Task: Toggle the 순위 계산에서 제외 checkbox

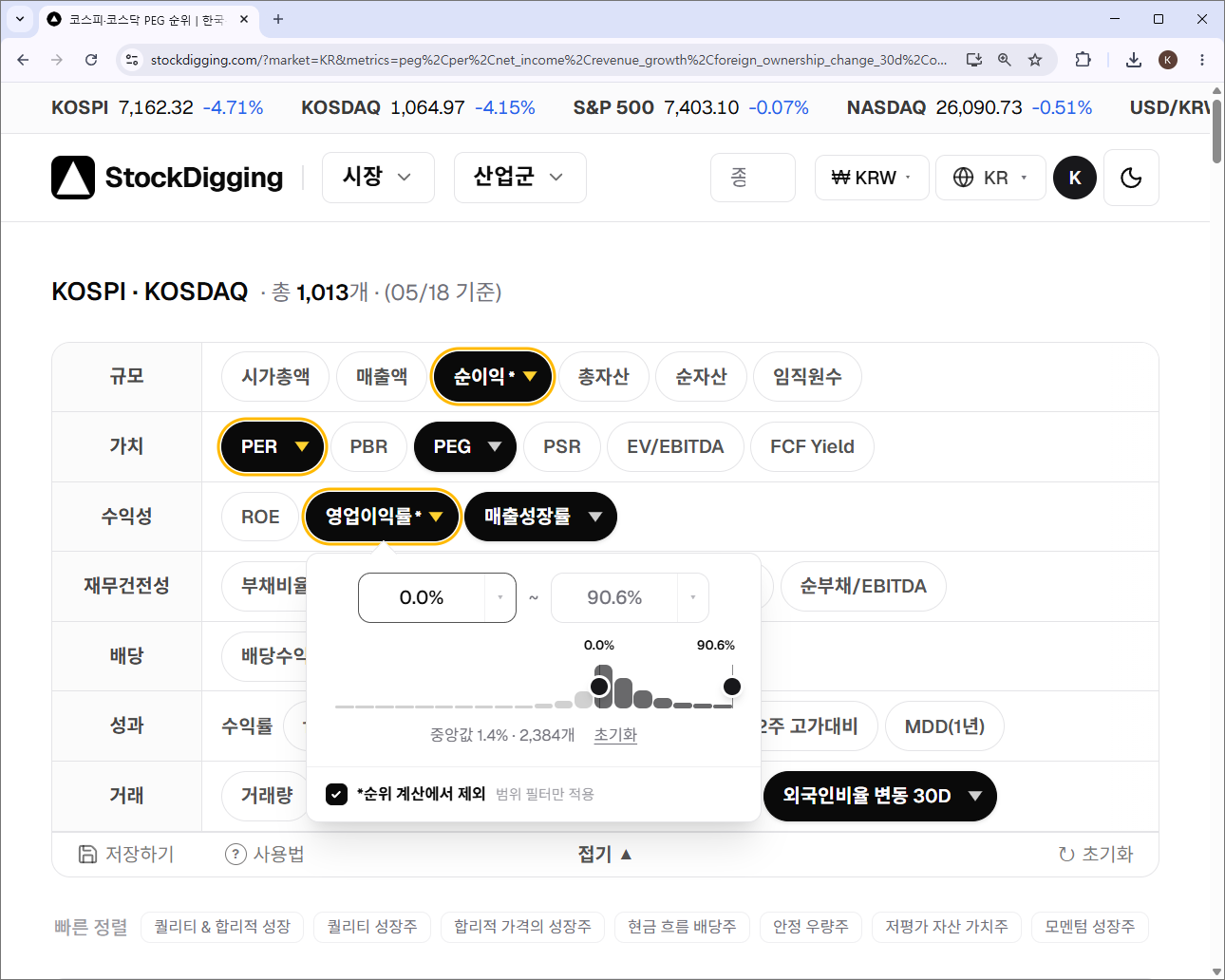Action: click(336, 794)
